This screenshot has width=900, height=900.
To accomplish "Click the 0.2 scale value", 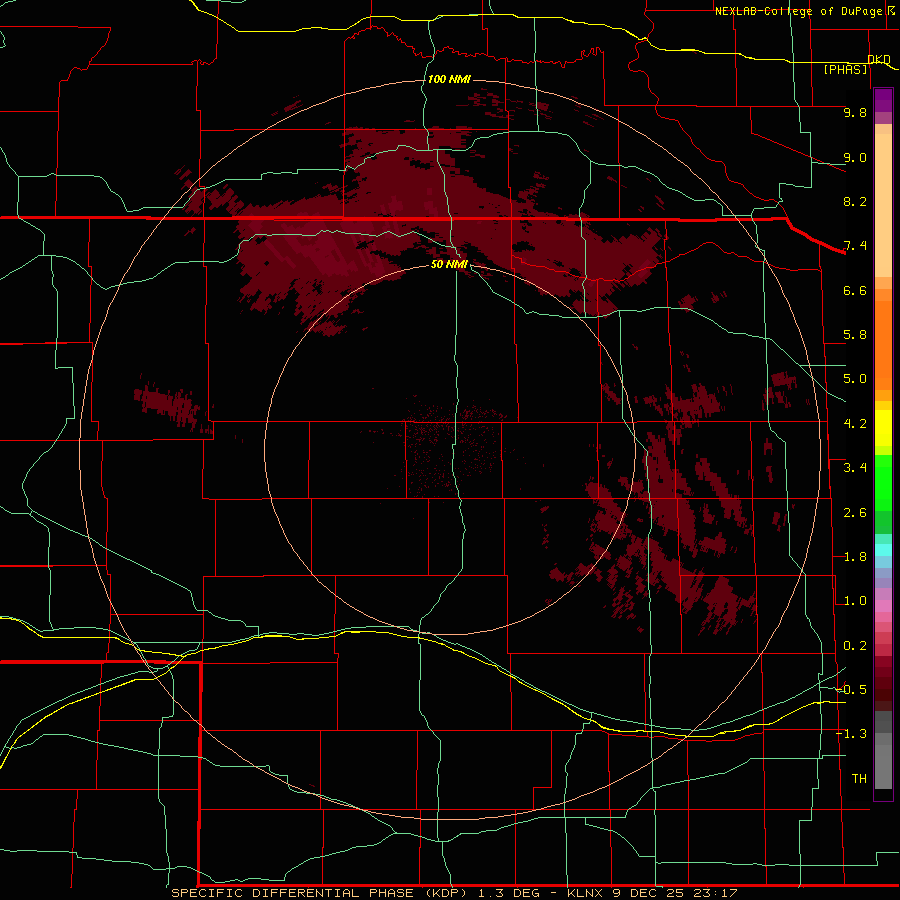I will pos(855,646).
